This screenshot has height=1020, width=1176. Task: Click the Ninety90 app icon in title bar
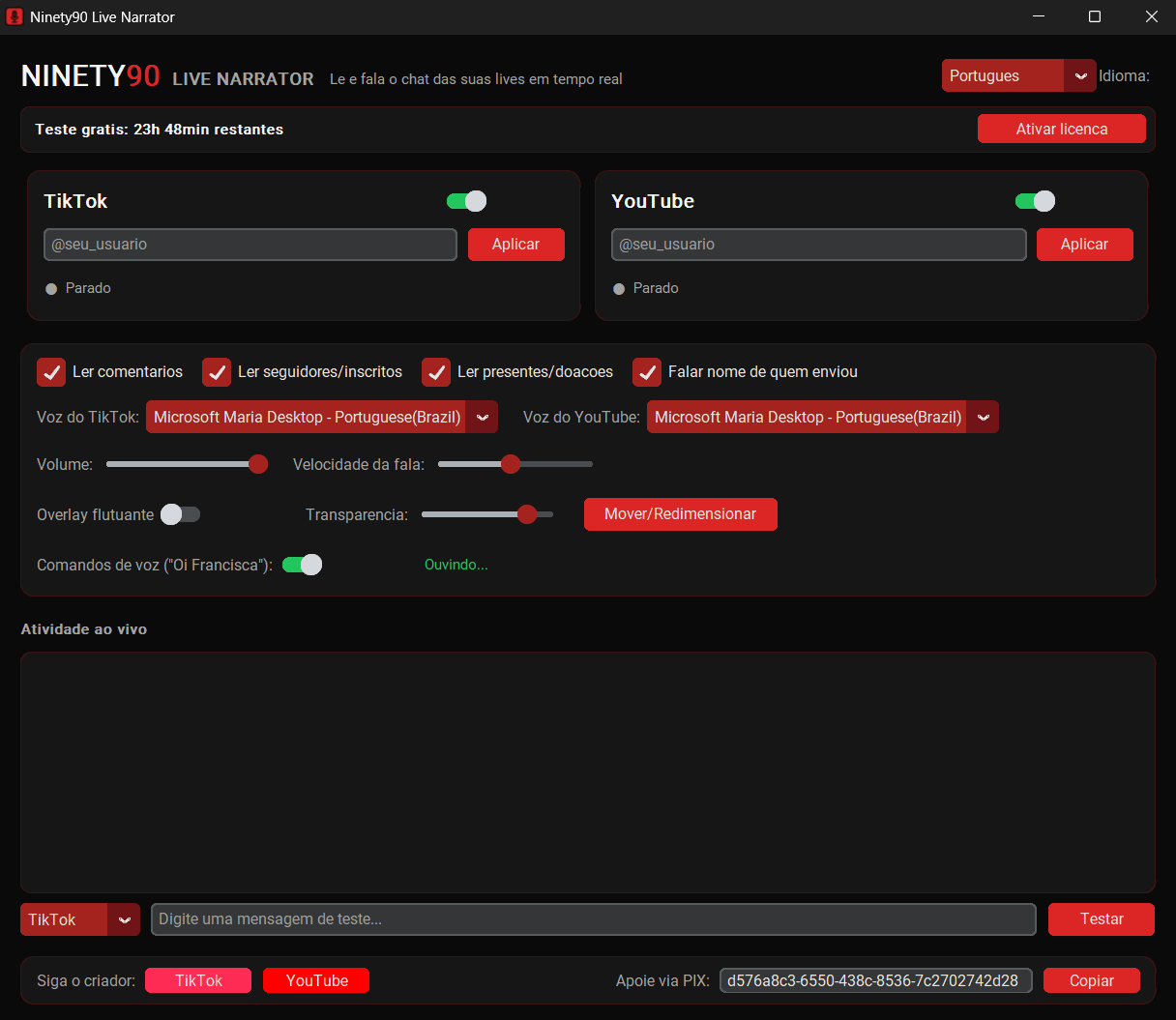(x=15, y=16)
